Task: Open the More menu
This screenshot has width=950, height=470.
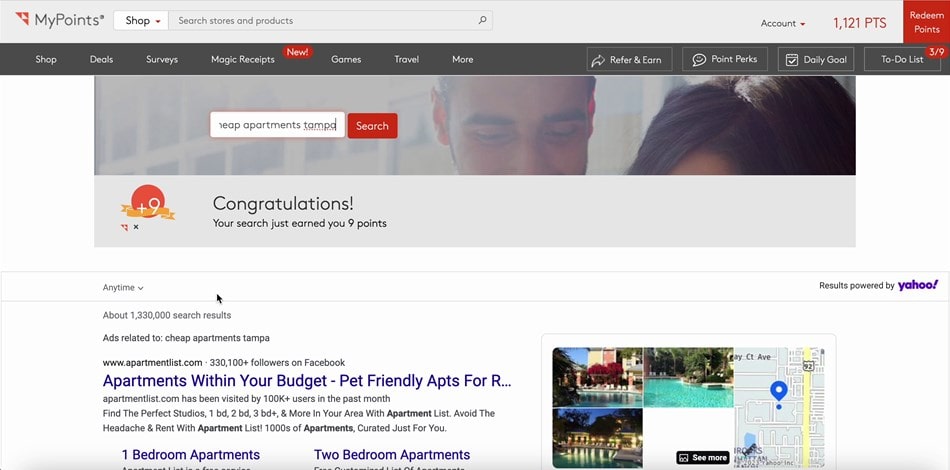Action: pyautogui.click(x=463, y=59)
